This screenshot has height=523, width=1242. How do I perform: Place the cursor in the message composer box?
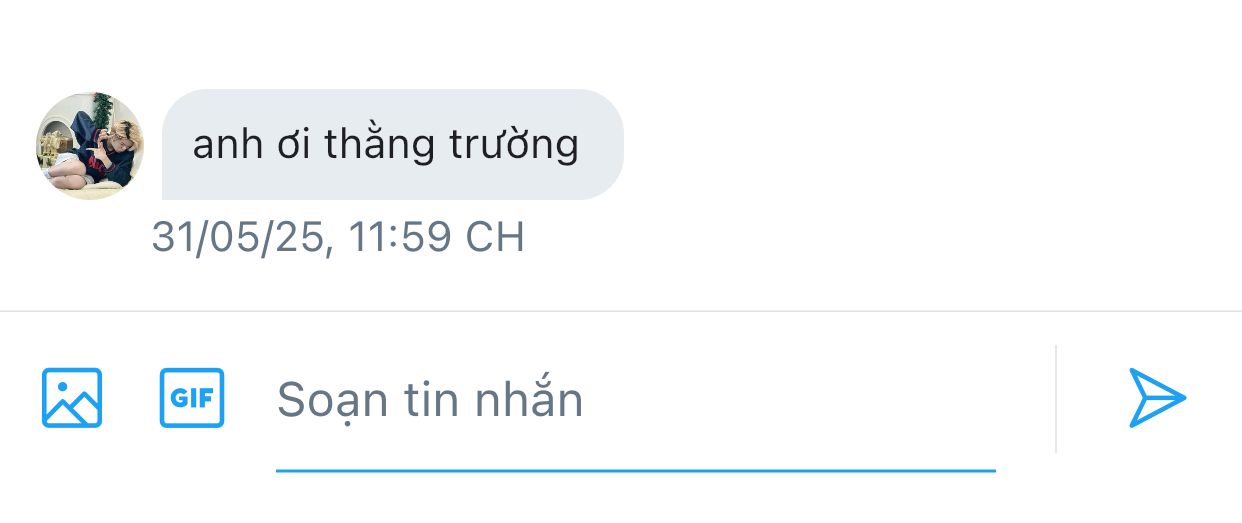[x=635, y=400]
